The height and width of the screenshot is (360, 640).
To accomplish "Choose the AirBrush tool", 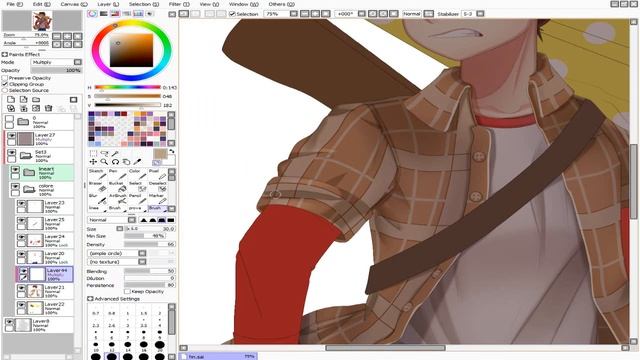I will 117,198.
